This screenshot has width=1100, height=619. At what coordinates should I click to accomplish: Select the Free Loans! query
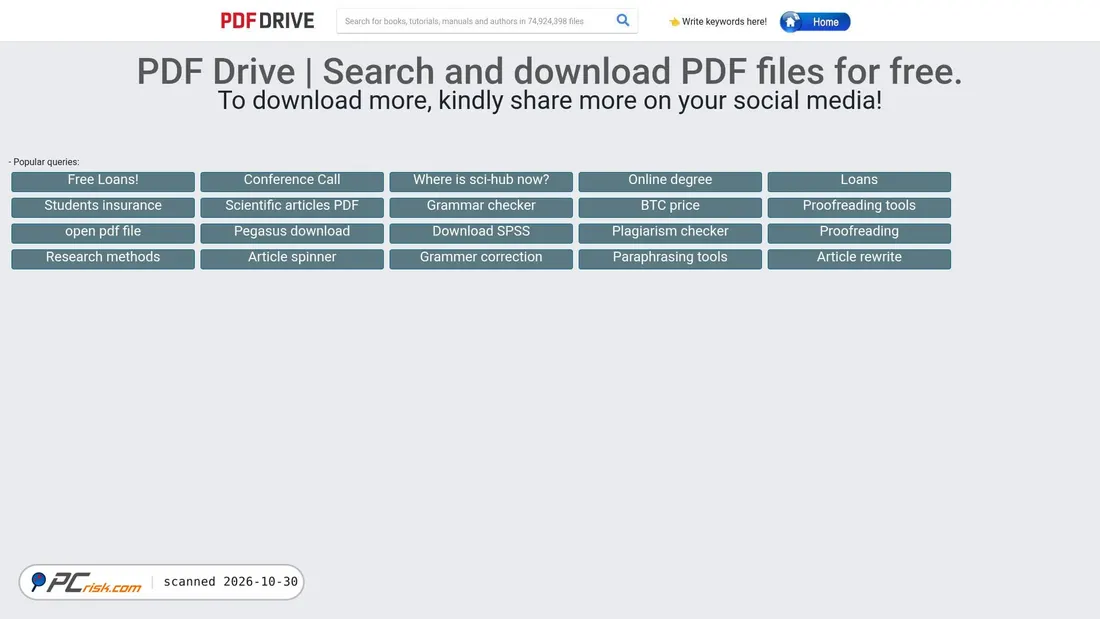click(103, 181)
